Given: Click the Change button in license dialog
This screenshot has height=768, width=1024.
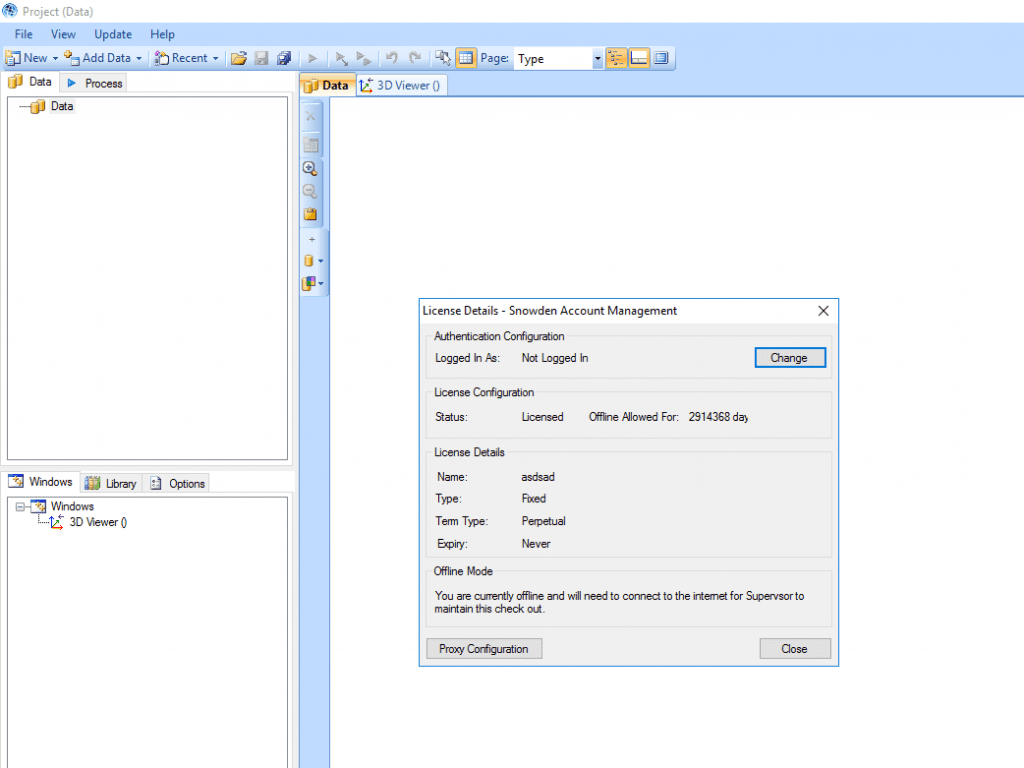Looking at the screenshot, I should click(x=789, y=358).
